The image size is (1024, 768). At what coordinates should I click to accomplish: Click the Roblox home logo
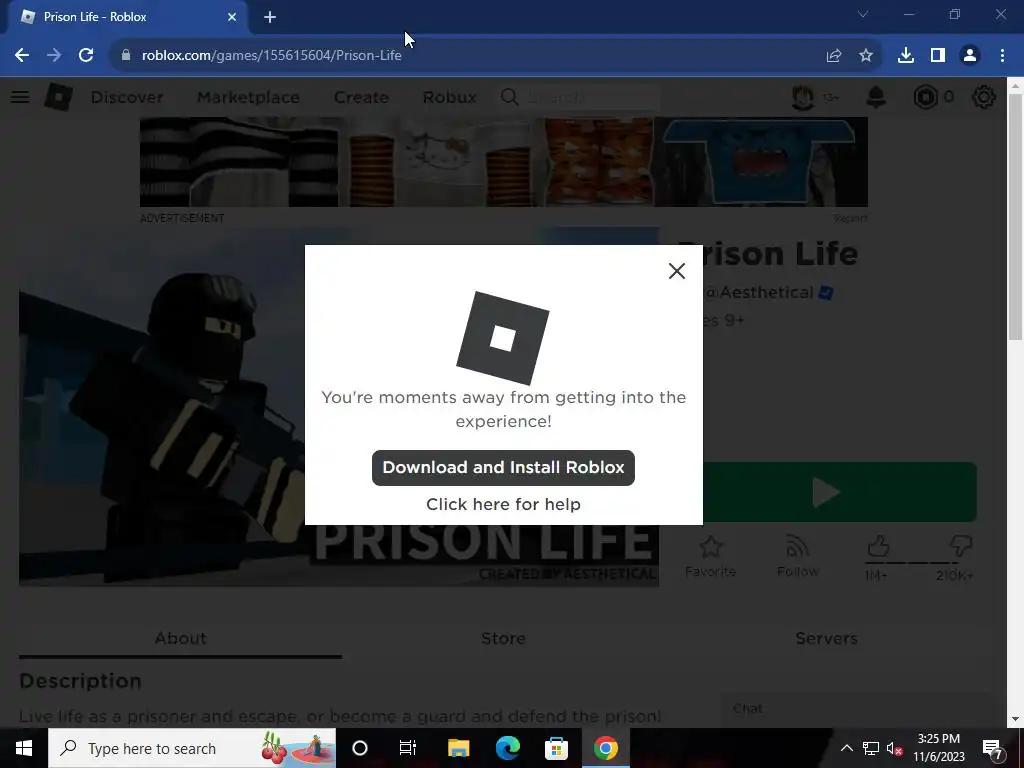[59, 97]
